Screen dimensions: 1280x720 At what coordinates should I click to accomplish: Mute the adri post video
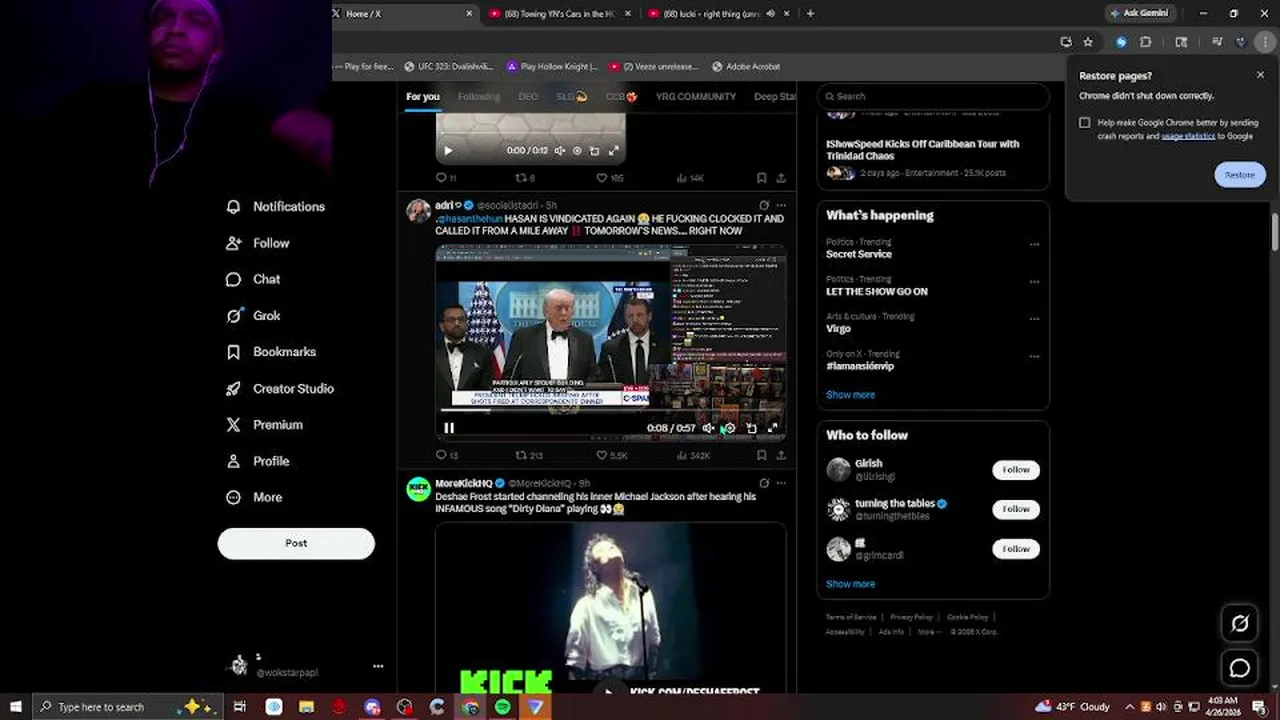708,428
